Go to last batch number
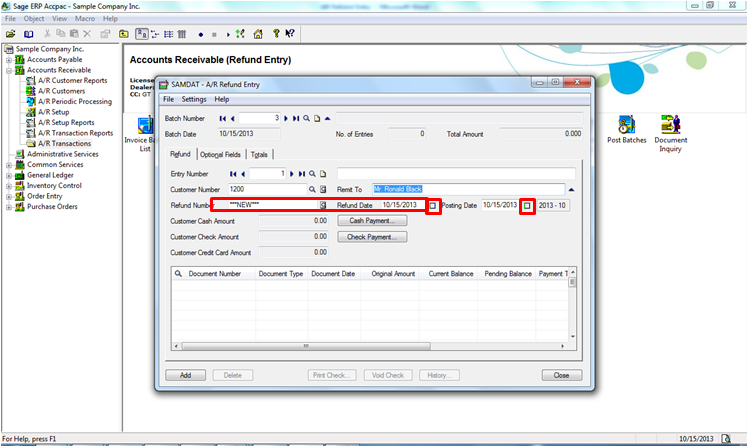The height and width of the screenshot is (446, 747). (296, 118)
